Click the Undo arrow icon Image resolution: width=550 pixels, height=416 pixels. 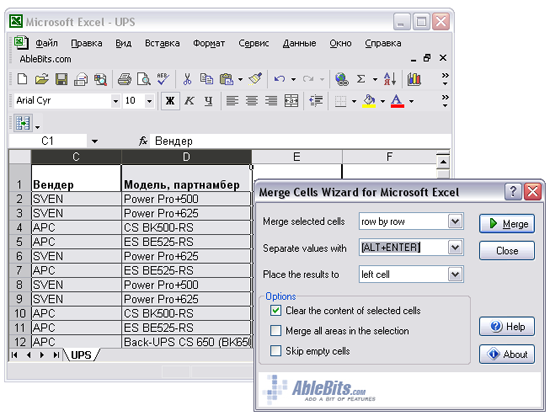(x=279, y=79)
